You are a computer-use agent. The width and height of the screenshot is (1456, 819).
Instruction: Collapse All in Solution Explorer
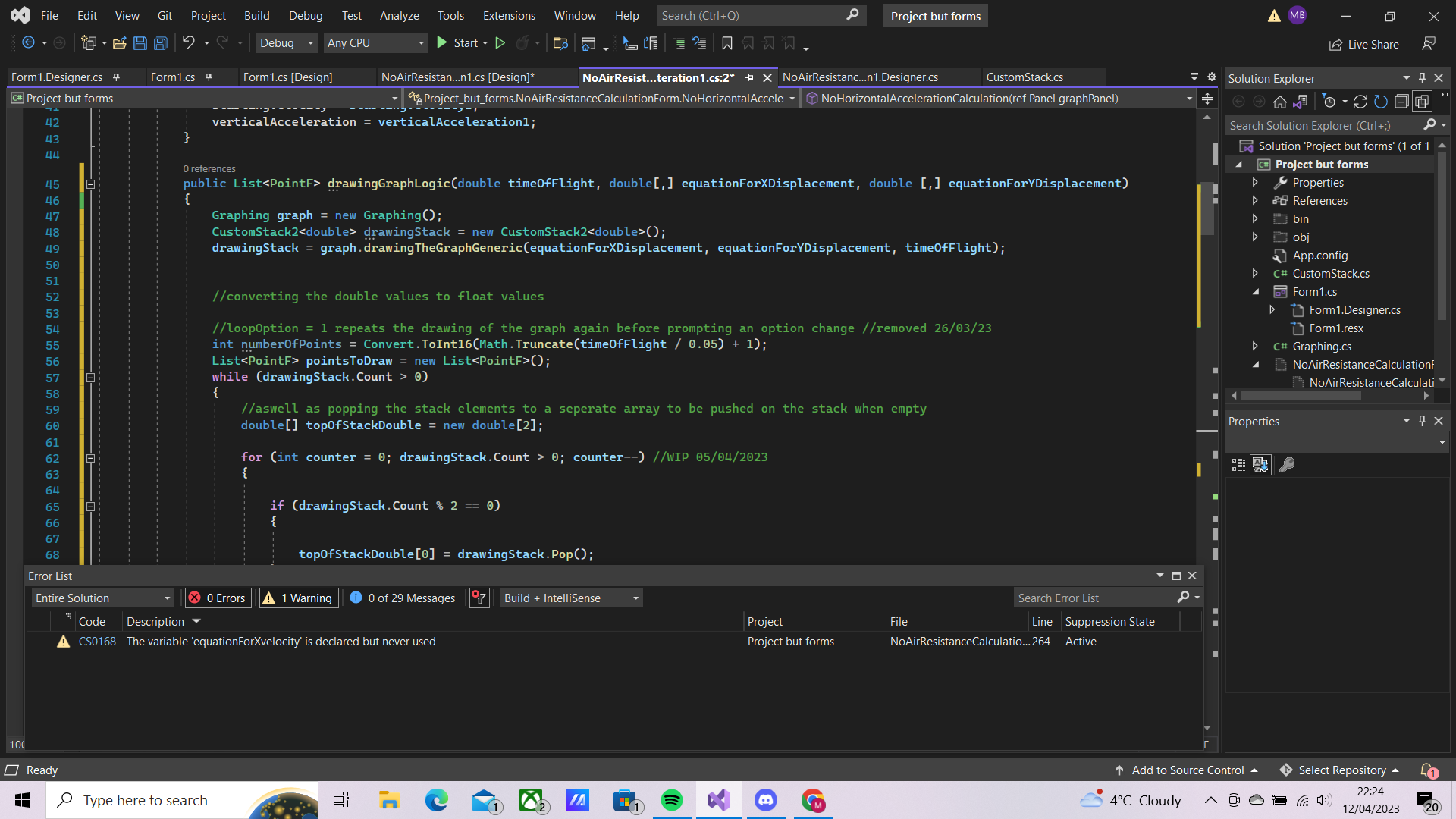1401,101
